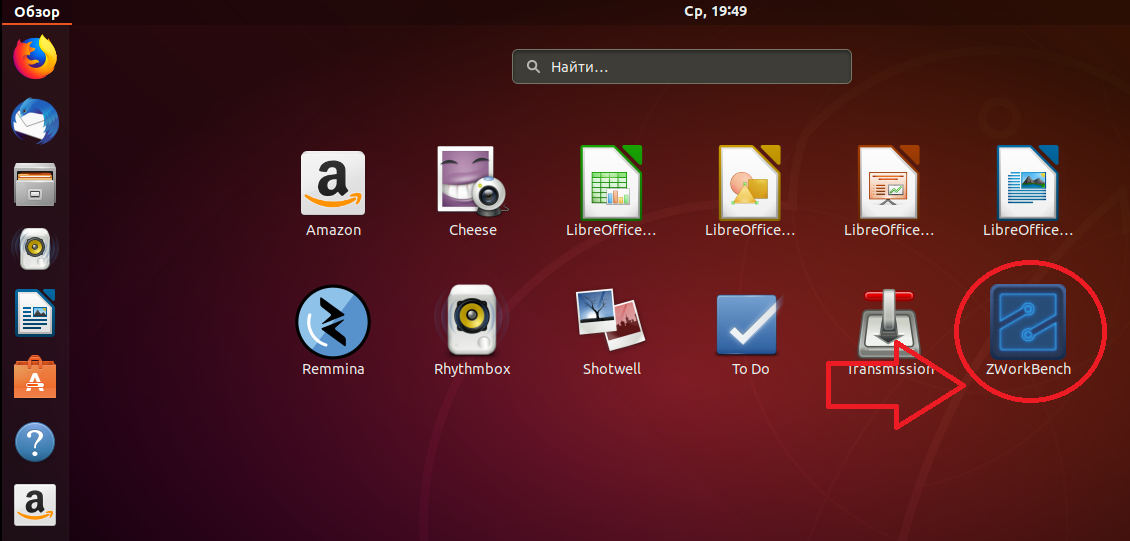Viewport: 1130px width, 541px height.
Task: Click the Найти search field
Action: (682, 67)
